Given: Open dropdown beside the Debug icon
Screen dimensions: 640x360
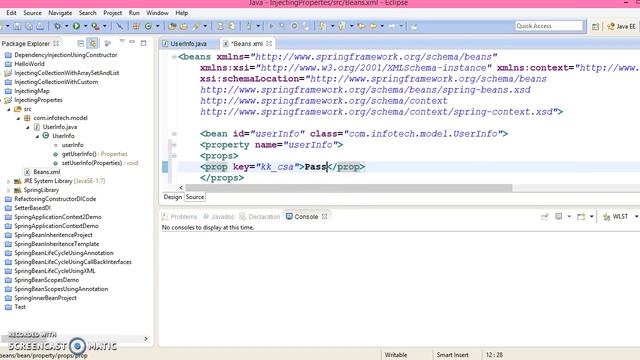Looking at the screenshot, I should pyautogui.click(x=67, y=26).
